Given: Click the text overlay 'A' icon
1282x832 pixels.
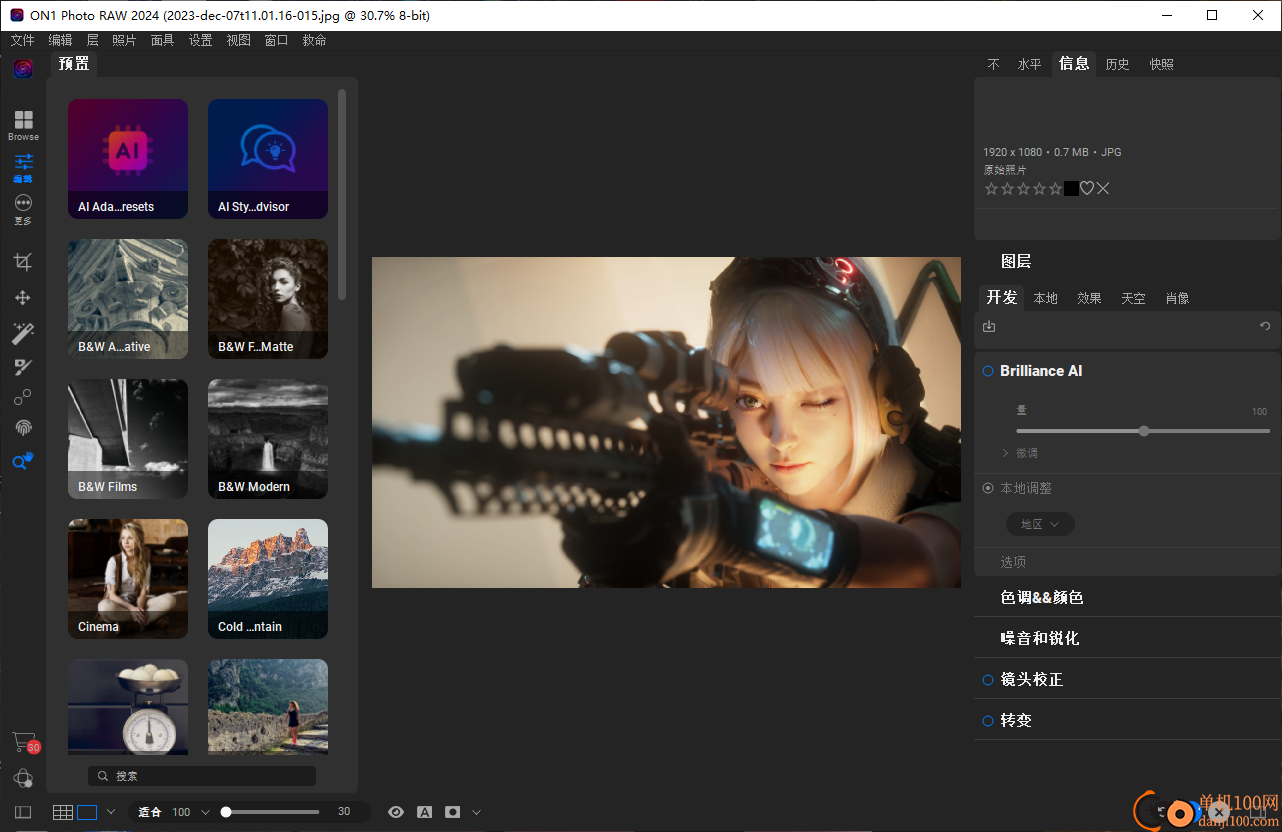Looking at the screenshot, I should tap(424, 812).
